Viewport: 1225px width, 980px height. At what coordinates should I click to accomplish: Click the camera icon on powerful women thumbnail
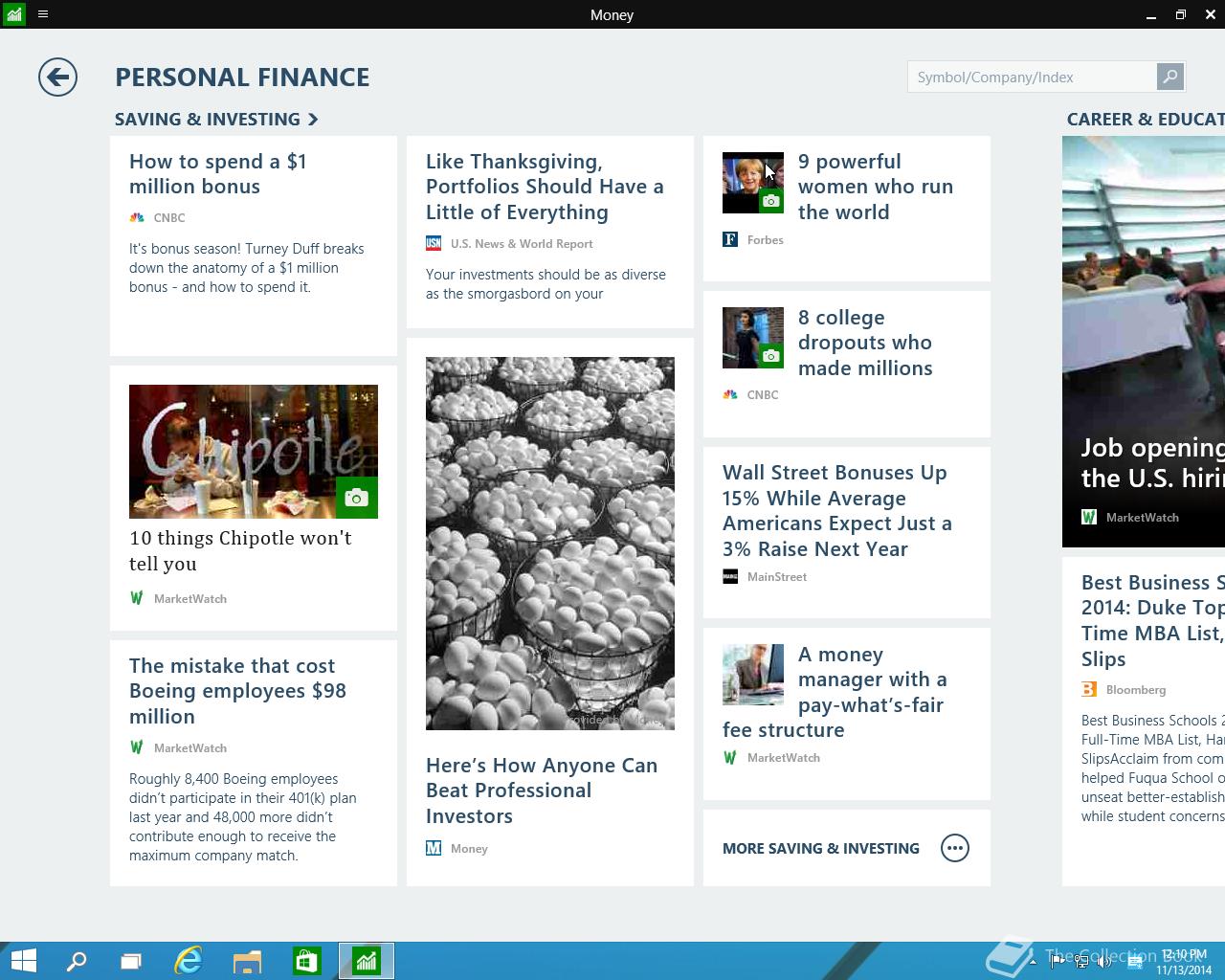[771, 201]
